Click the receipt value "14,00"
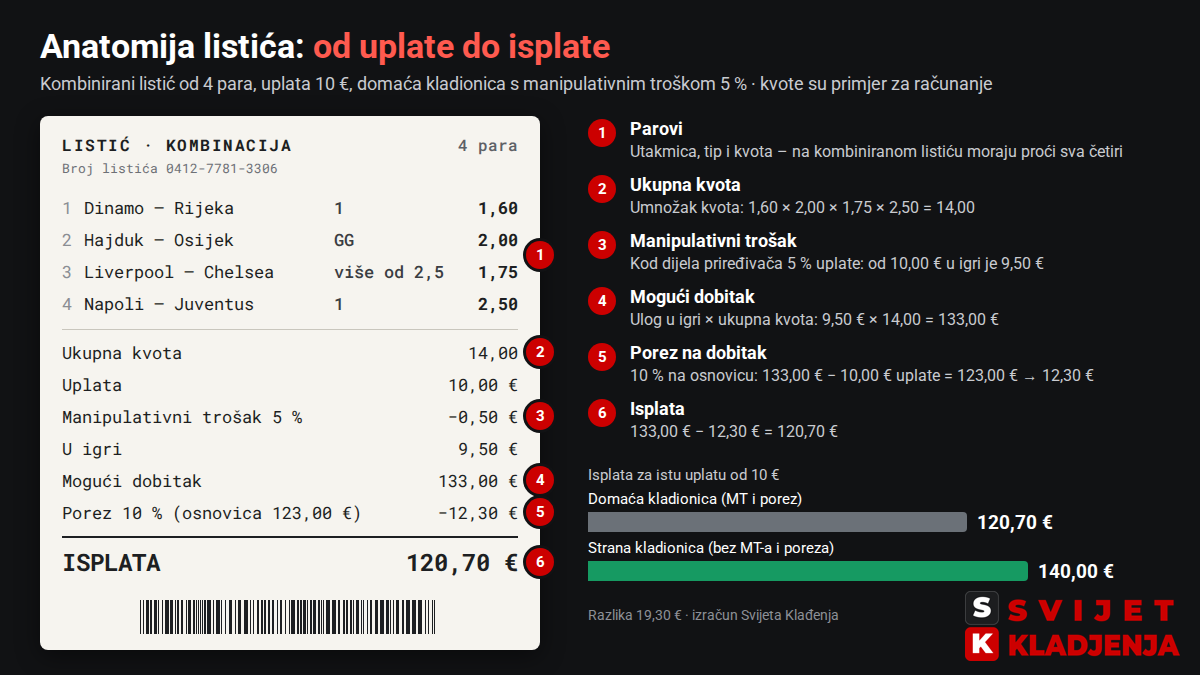The image size is (1200, 675). (493, 353)
